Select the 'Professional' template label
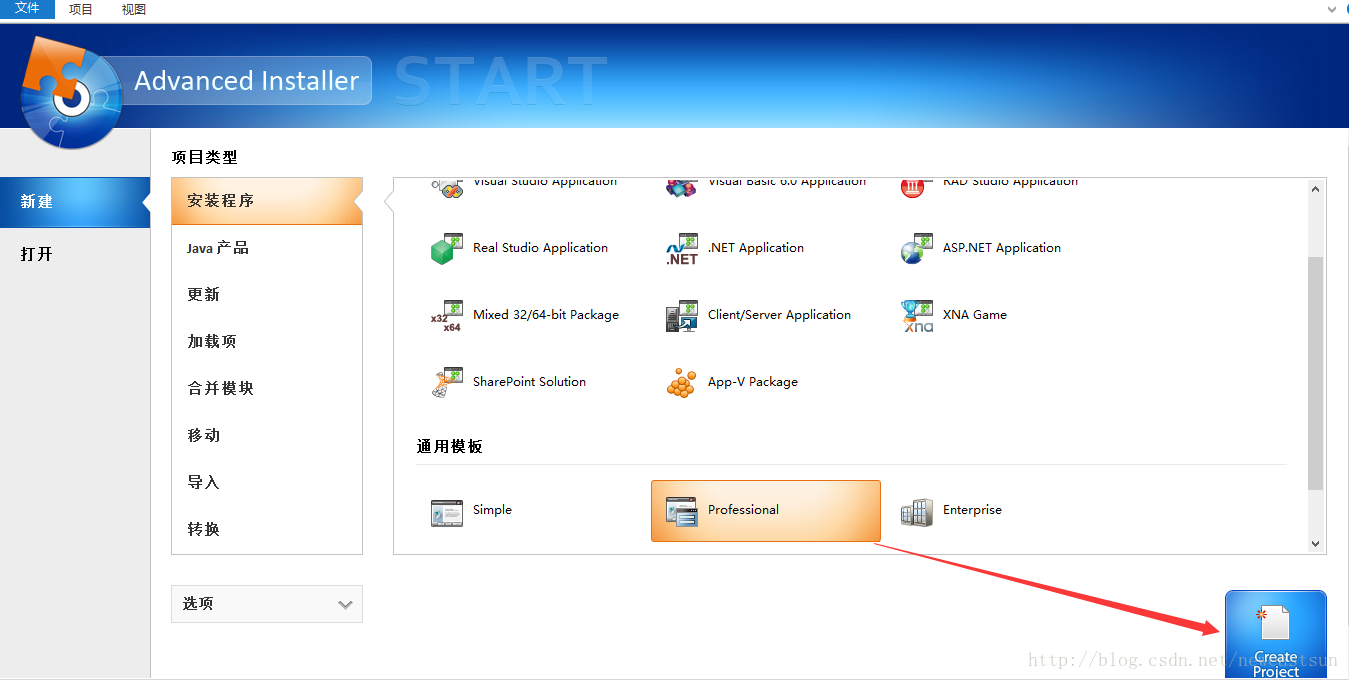 click(743, 510)
